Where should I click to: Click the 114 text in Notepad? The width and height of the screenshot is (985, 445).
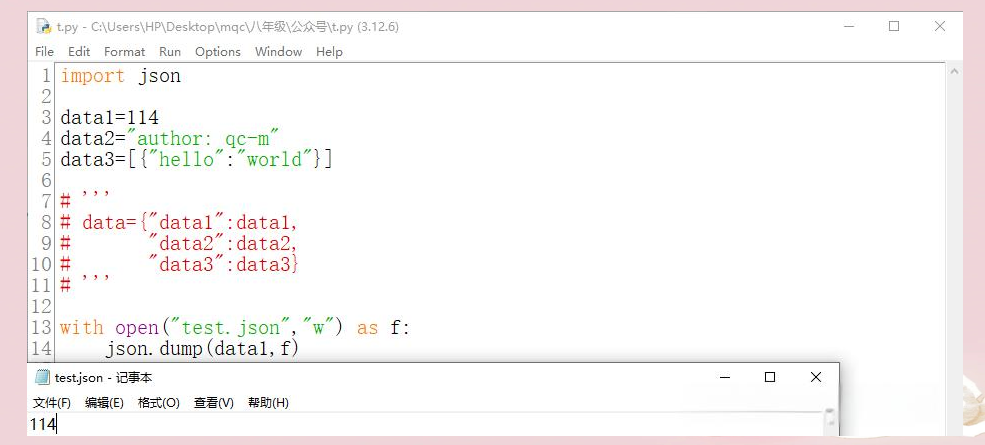(x=42, y=424)
